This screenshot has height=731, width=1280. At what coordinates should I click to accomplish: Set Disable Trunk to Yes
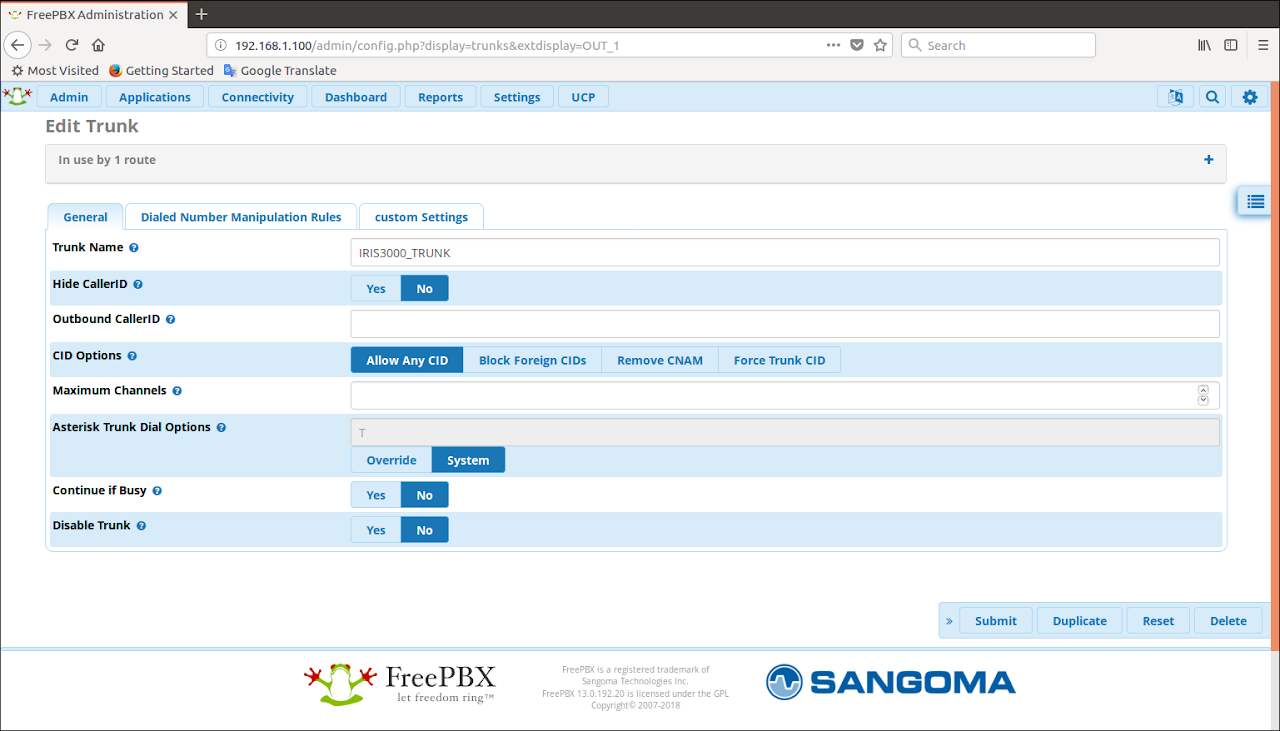tap(376, 530)
